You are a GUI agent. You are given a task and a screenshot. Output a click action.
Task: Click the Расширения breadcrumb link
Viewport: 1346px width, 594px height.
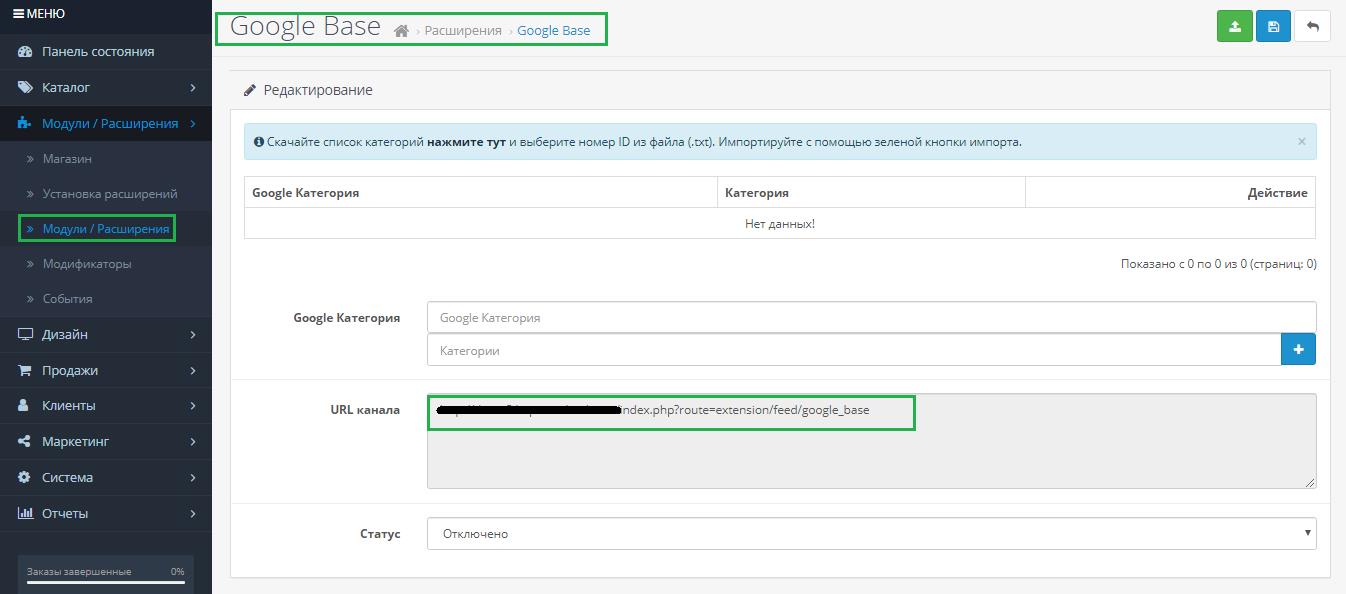point(463,31)
